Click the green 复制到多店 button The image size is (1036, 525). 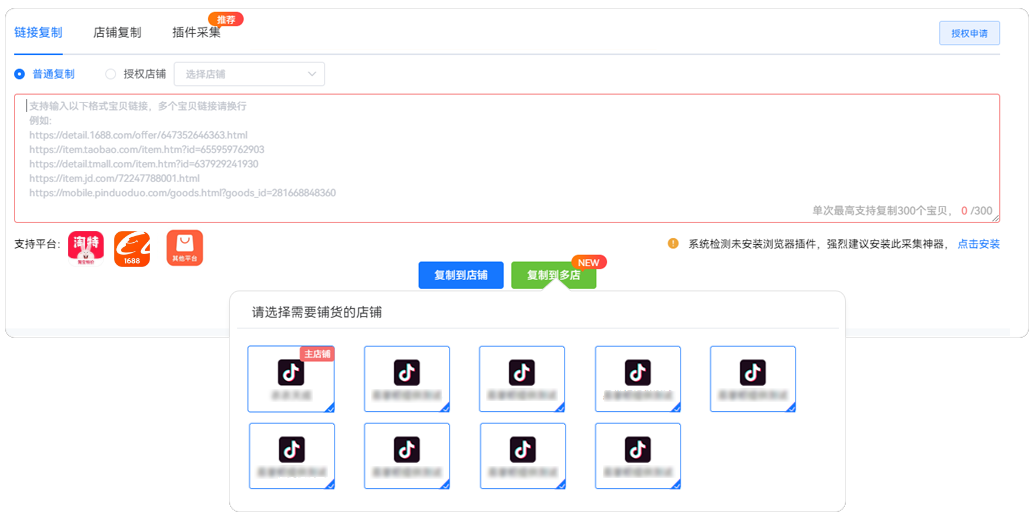point(554,275)
